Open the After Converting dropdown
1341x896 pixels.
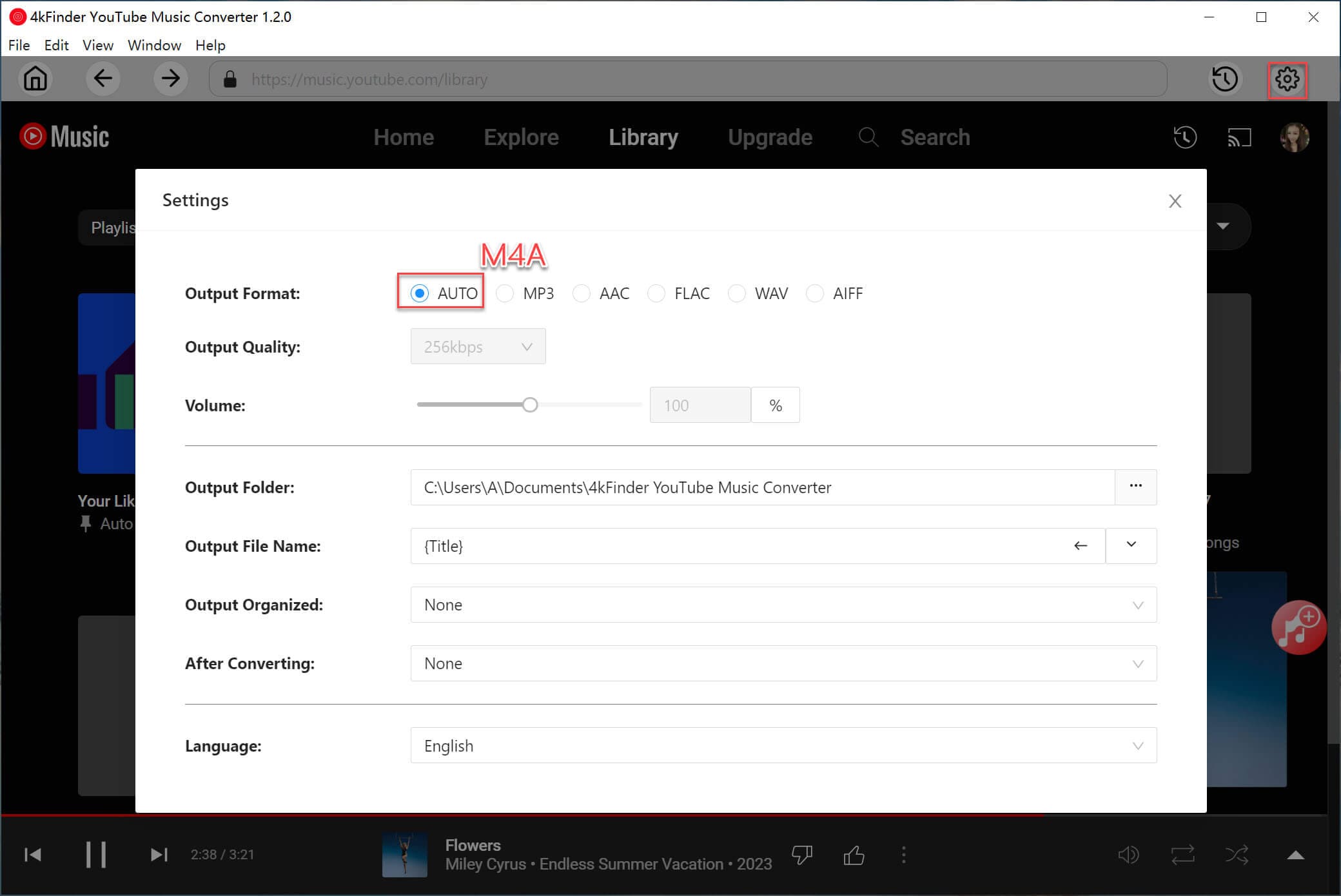click(x=783, y=663)
